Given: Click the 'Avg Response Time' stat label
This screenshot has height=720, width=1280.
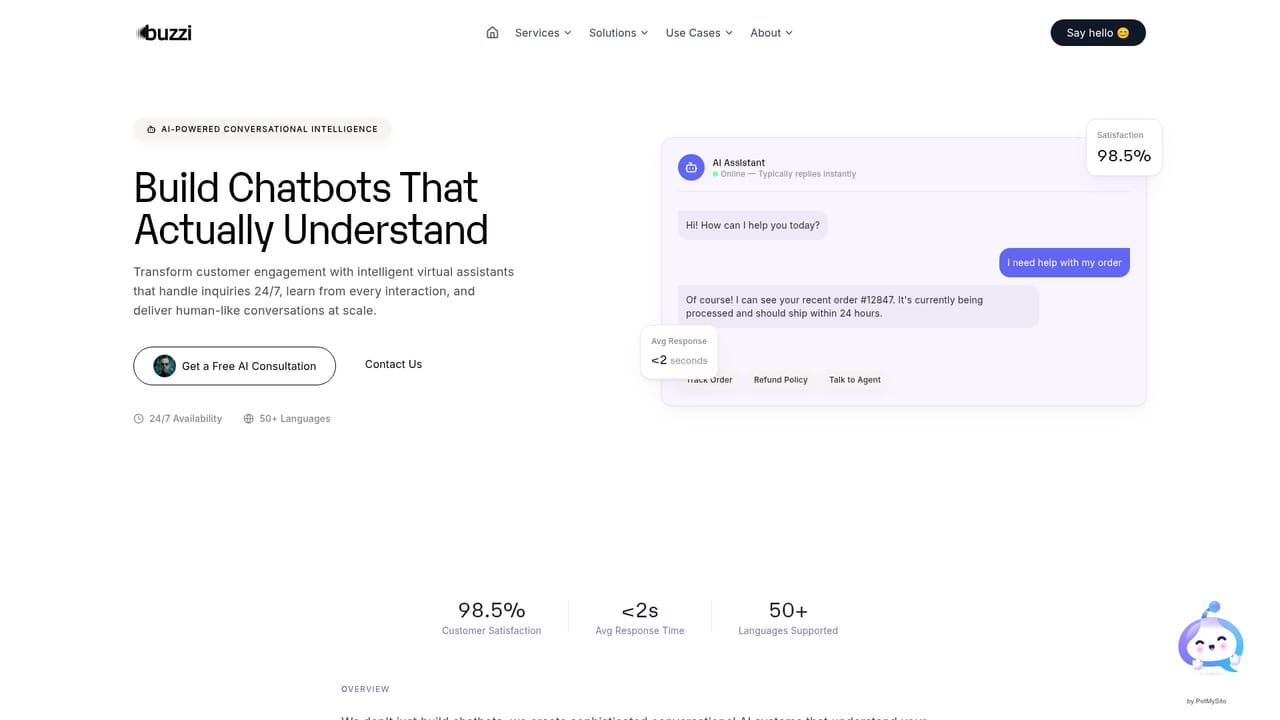Looking at the screenshot, I should 640,631.
